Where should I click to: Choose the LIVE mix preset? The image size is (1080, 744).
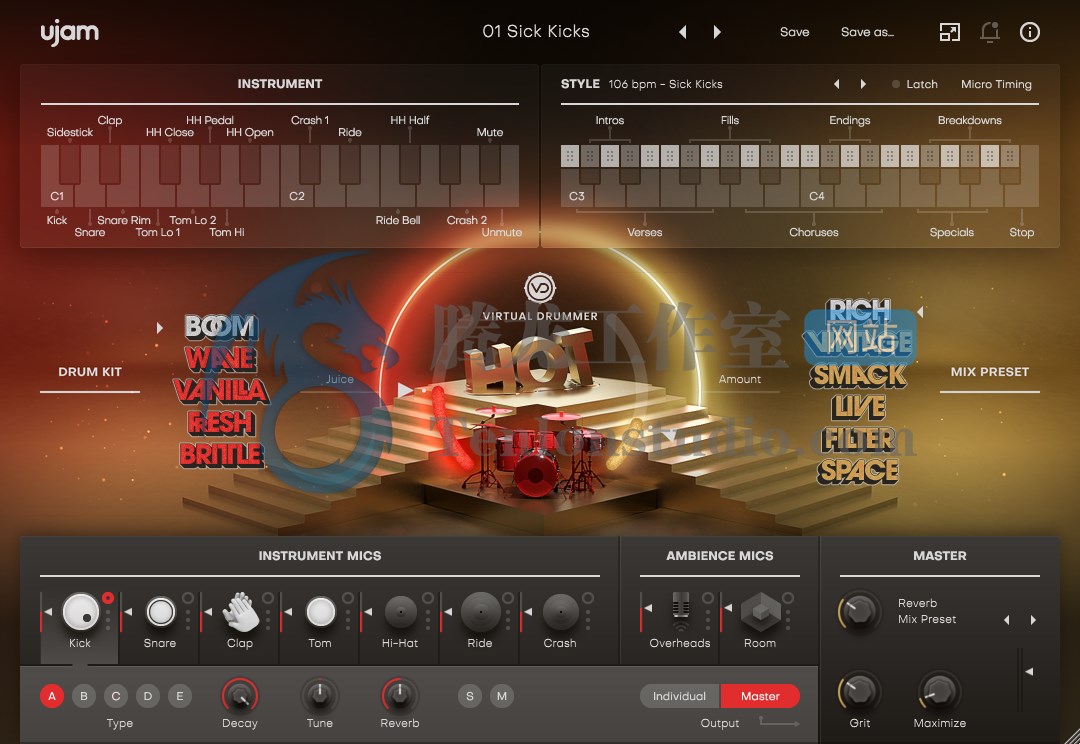[858, 407]
